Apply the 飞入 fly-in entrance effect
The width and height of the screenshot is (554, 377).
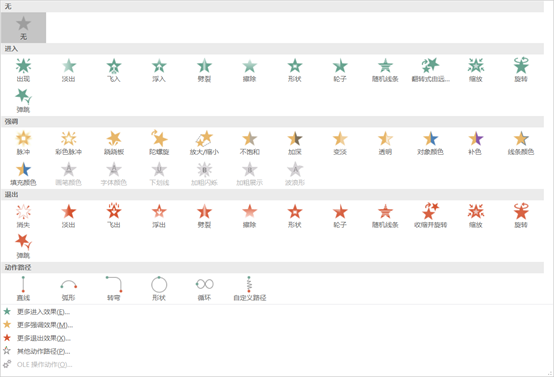click(x=114, y=70)
